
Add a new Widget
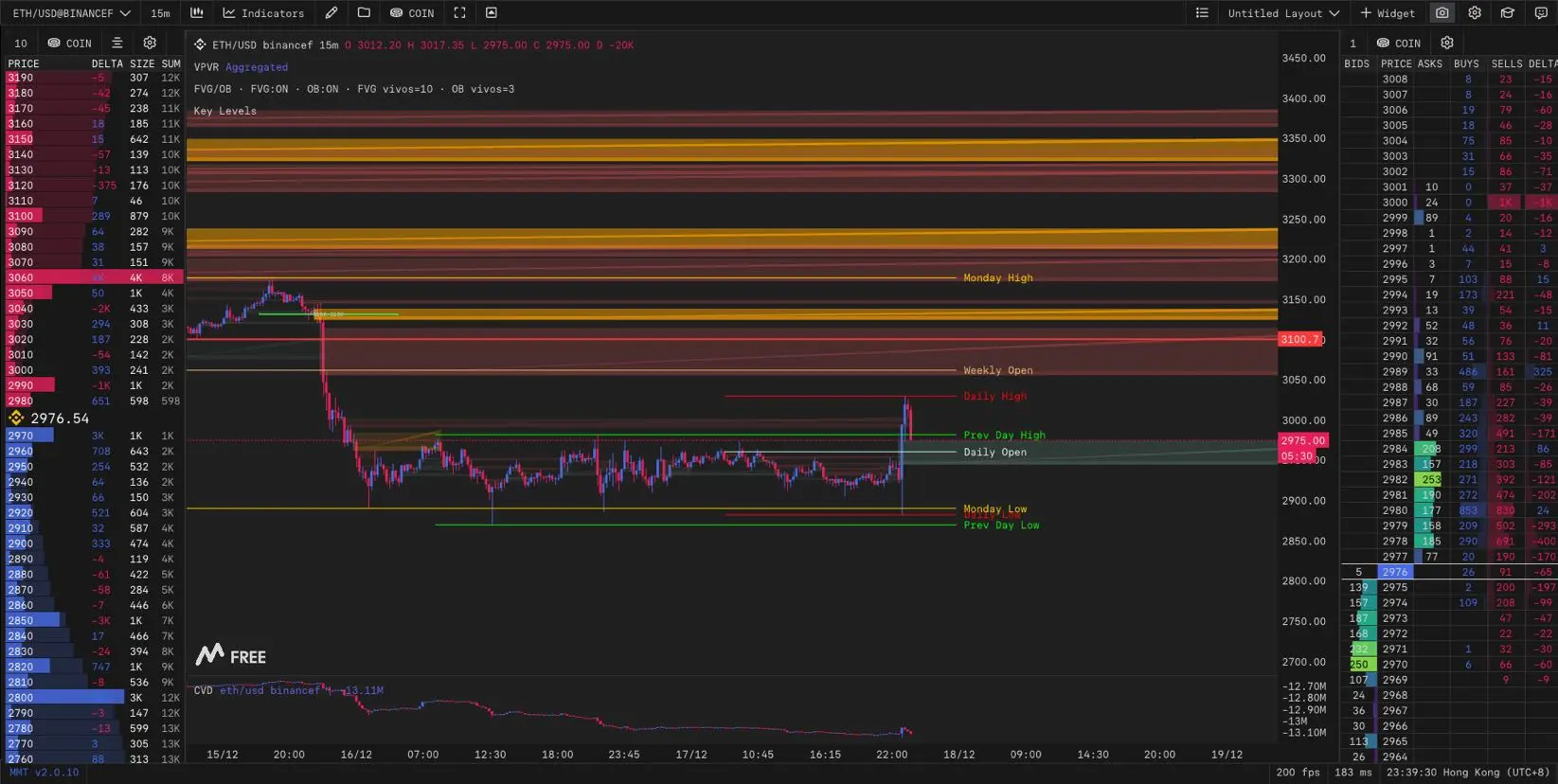tap(1388, 13)
